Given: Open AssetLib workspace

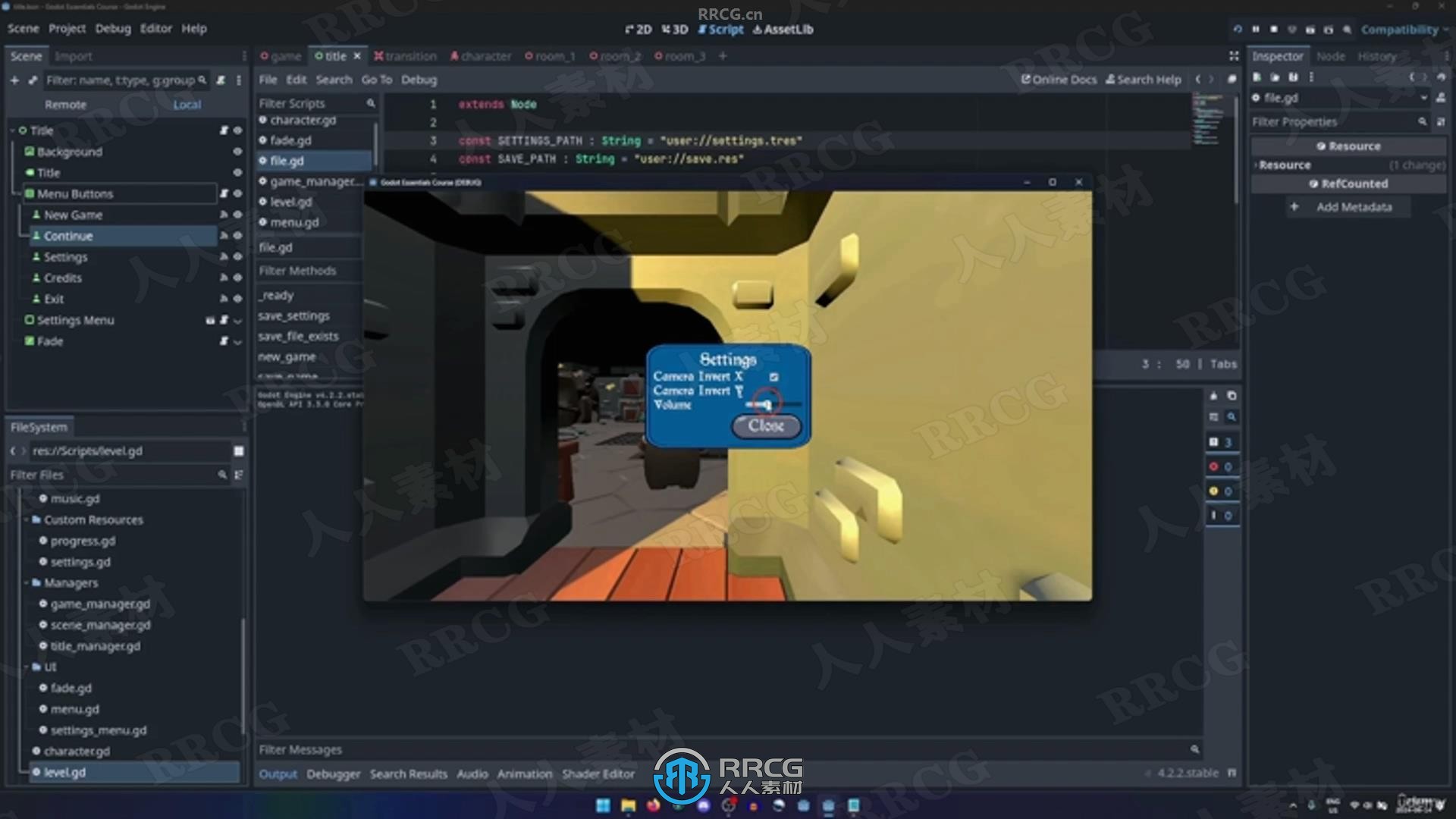Looking at the screenshot, I should pos(783,30).
